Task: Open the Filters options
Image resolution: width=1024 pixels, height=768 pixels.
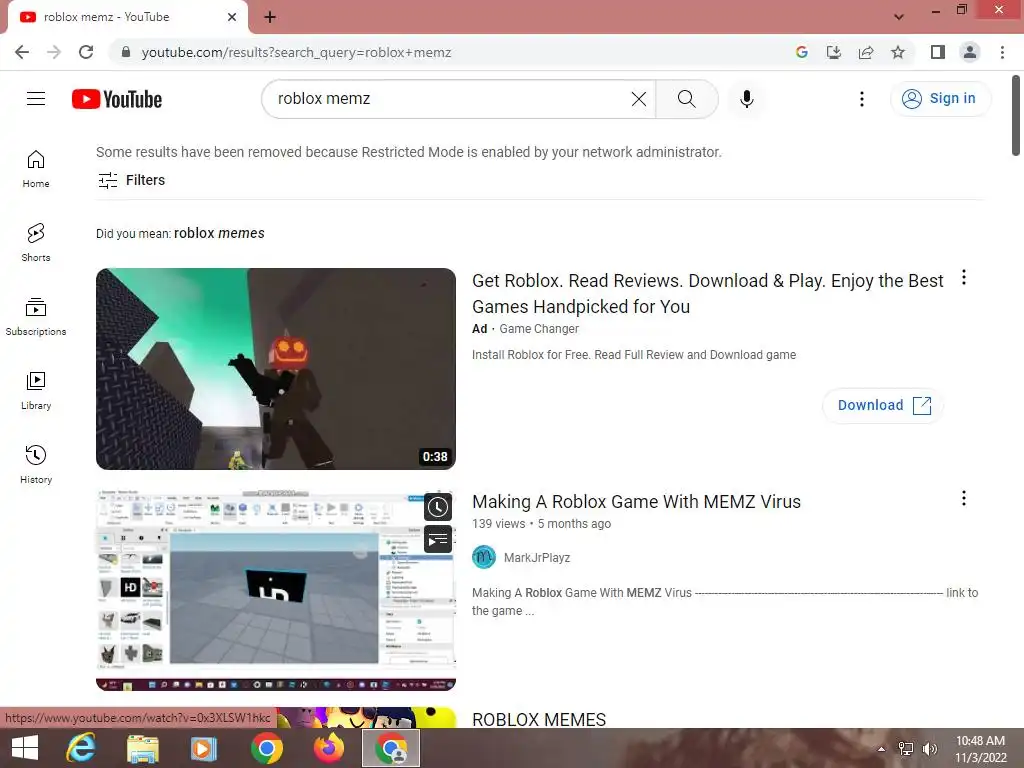Action: click(x=131, y=180)
